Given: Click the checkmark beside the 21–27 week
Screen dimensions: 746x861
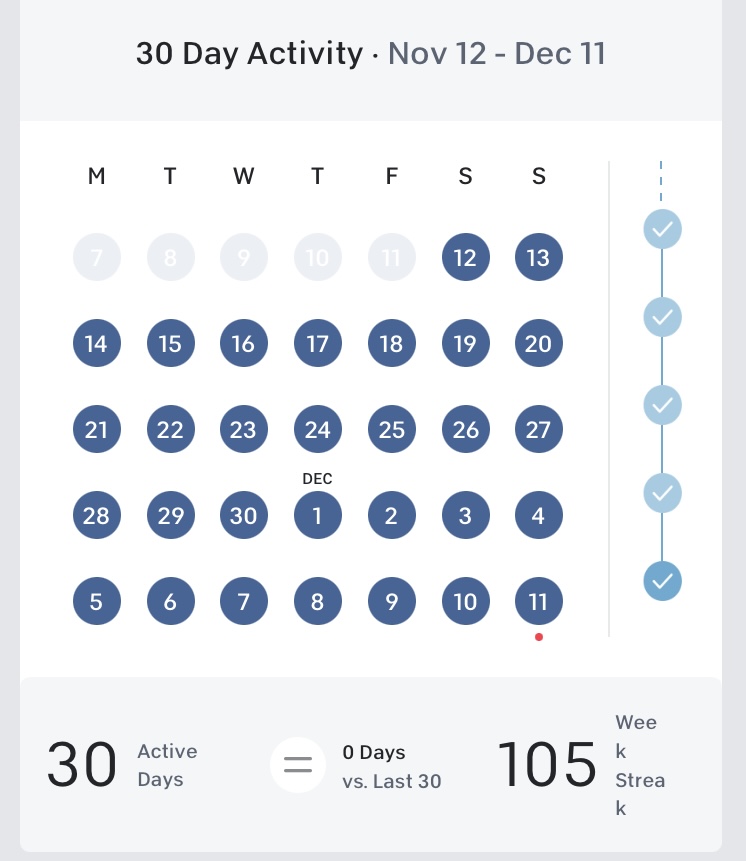Looking at the screenshot, I should click(x=662, y=405).
